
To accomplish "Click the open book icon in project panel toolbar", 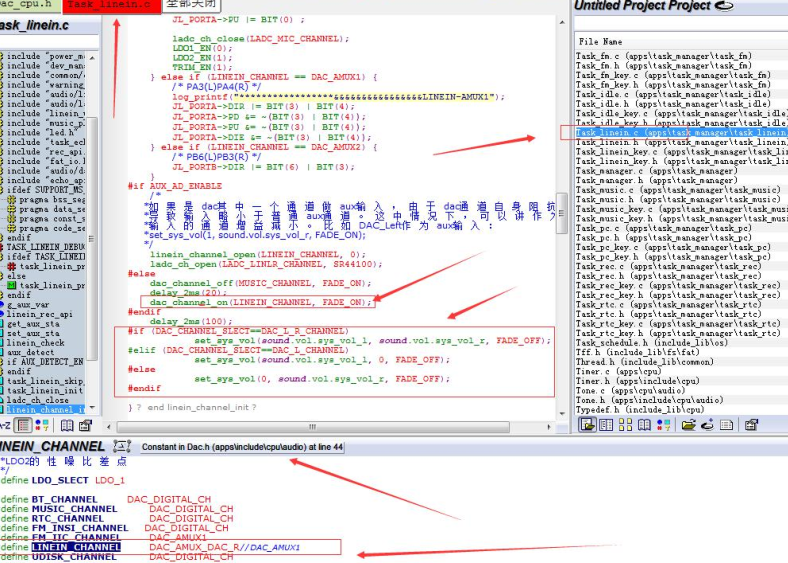I will [644, 425].
